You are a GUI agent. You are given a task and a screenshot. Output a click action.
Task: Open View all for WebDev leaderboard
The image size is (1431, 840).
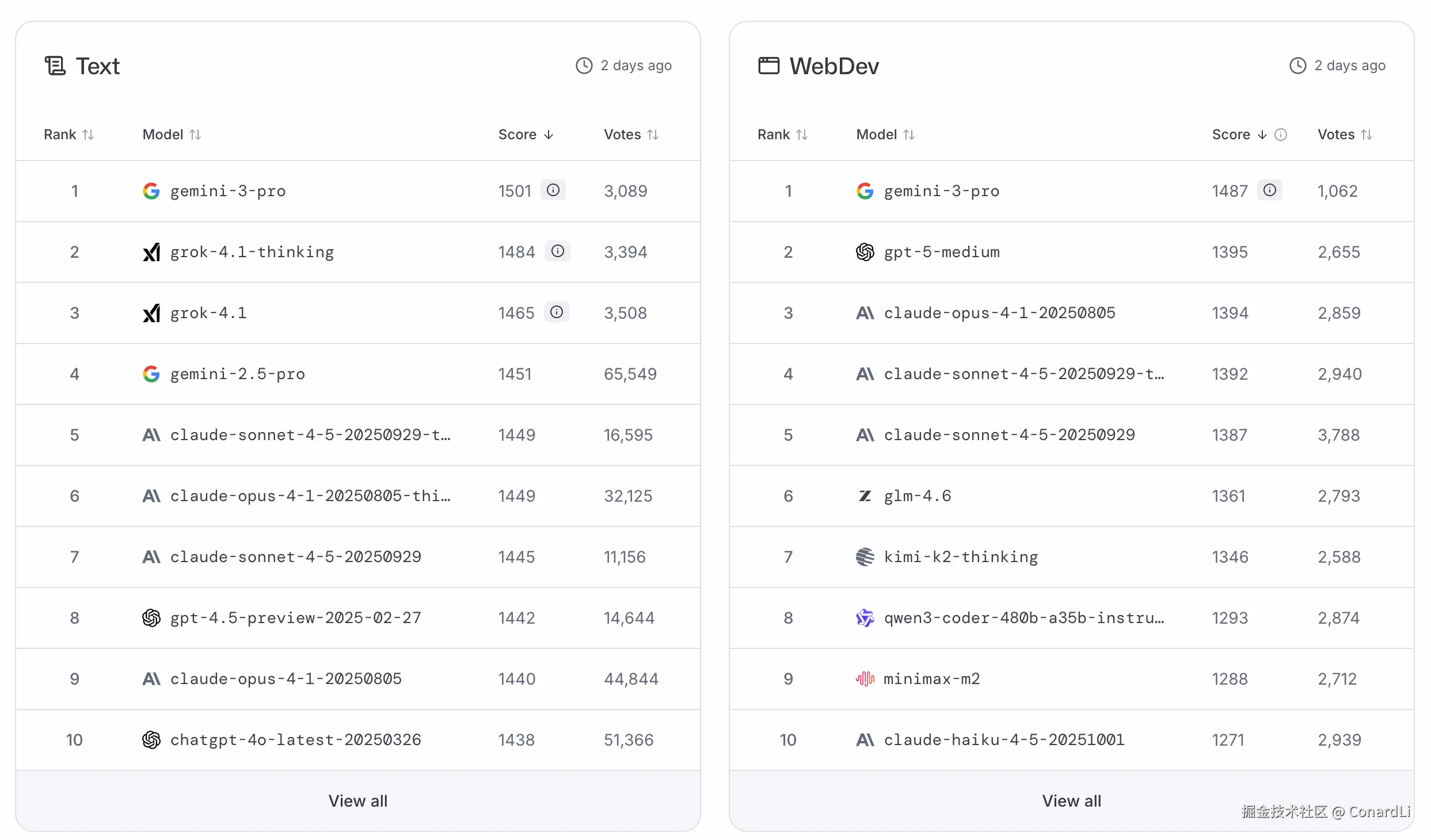click(1071, 801)
